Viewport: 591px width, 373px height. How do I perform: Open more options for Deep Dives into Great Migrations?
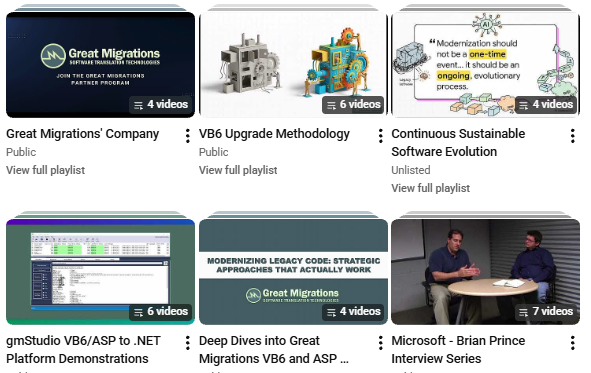pyautogui.click(x=381, y=342)
